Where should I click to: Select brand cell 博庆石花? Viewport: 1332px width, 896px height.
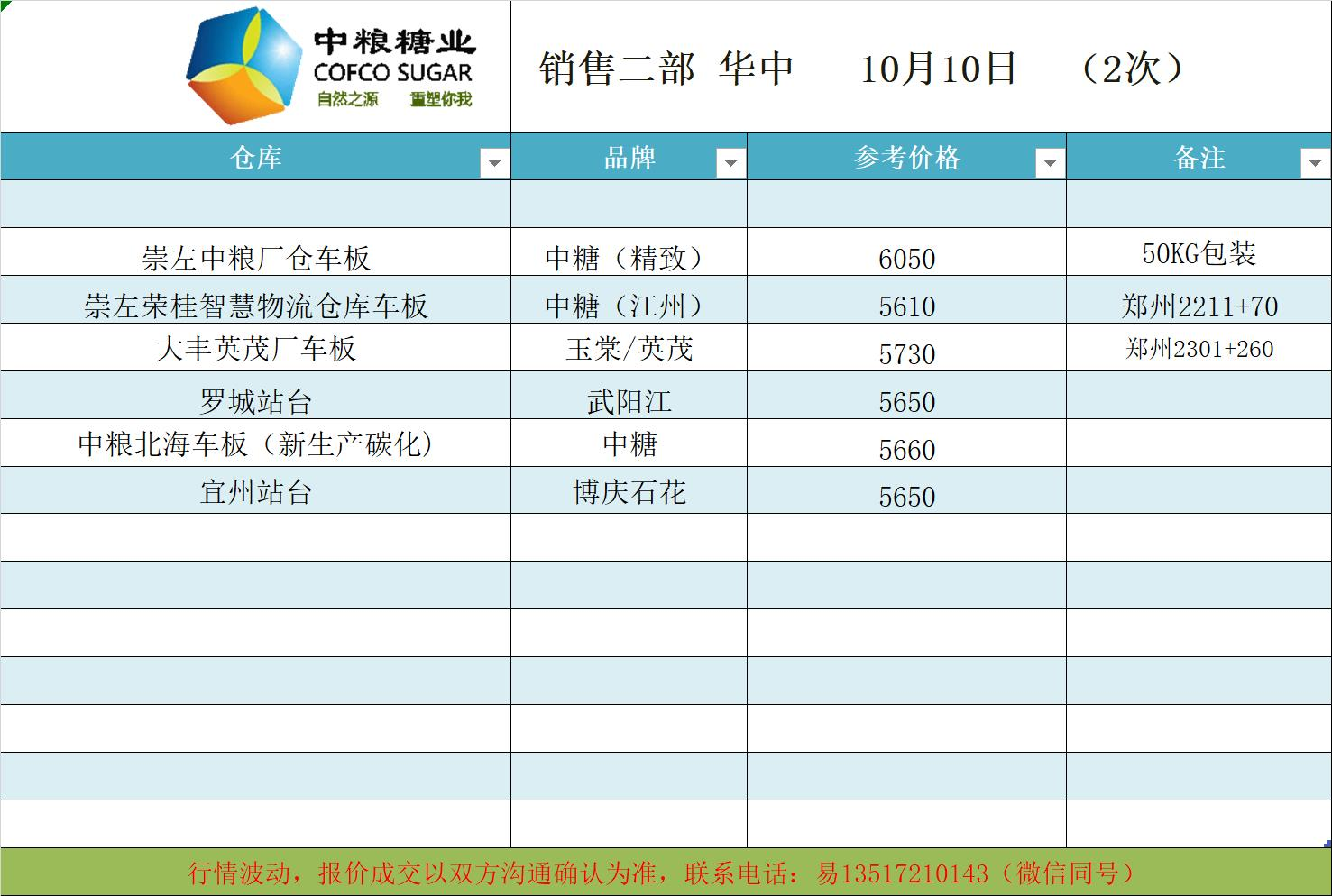[x=629, y=492]
